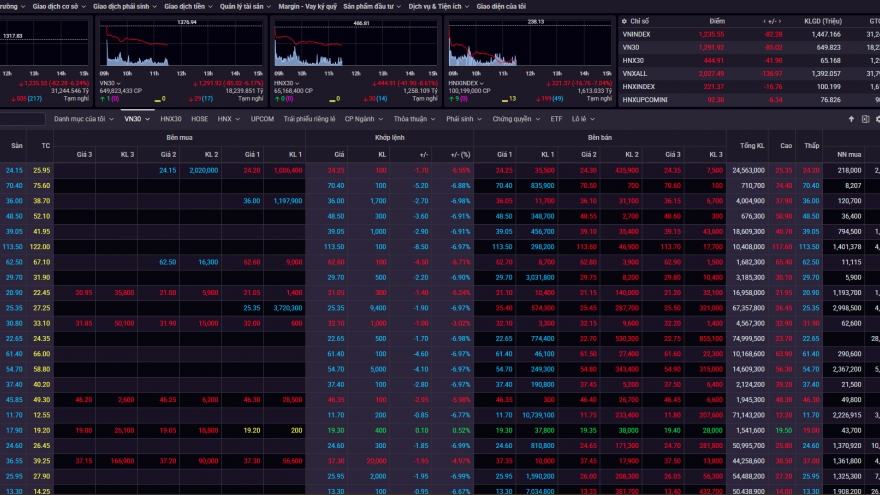Screen dimensions: 880x495
Task: Select the ETF tab
Action: pyautogui.click(x=556, y=119)
